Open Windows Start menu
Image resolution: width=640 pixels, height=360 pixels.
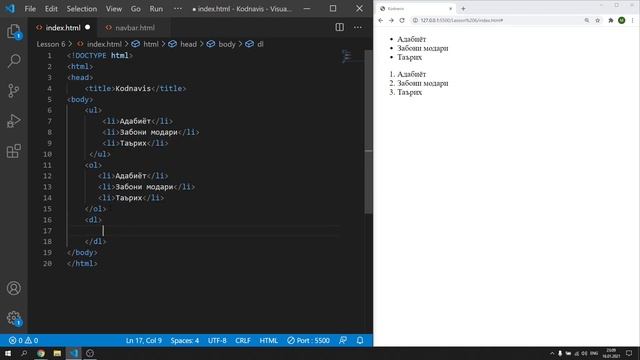(x=8, y=353)
